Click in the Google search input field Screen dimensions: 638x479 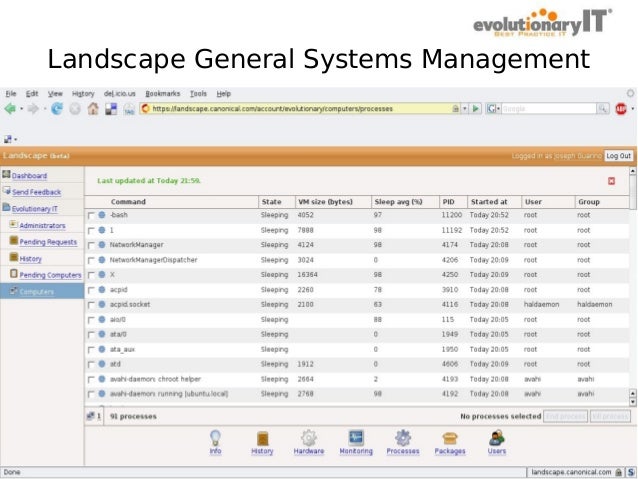coord(548,109)
